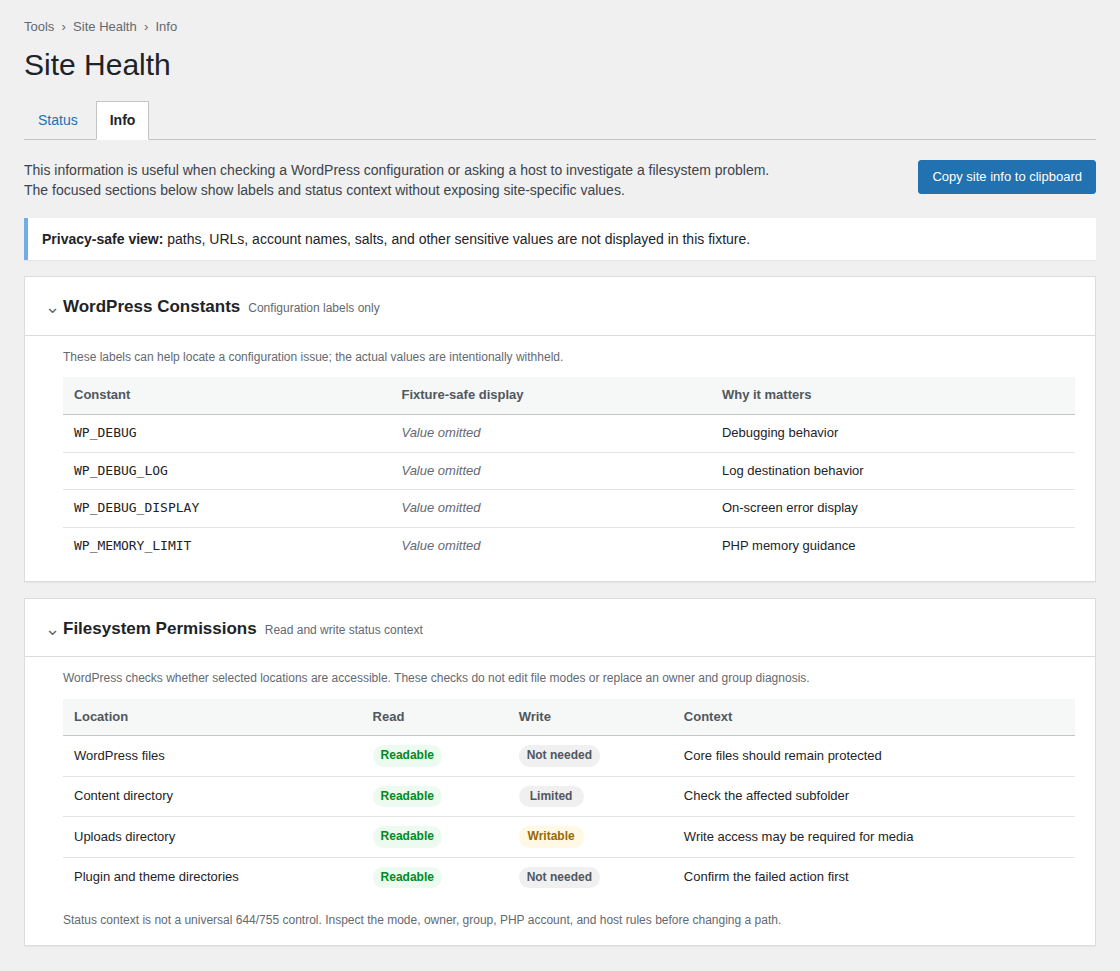Click the Debugging behavior cell

coord(780,433)
